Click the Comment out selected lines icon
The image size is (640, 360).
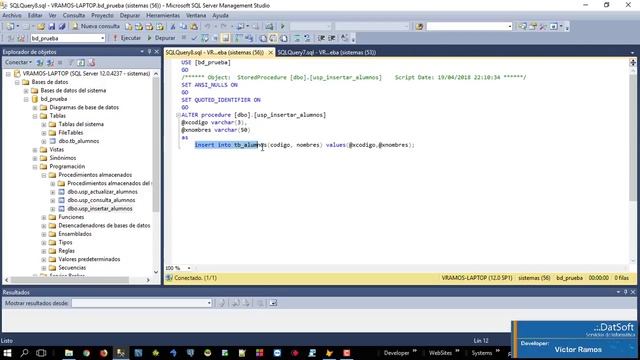(x=297, y=38)
